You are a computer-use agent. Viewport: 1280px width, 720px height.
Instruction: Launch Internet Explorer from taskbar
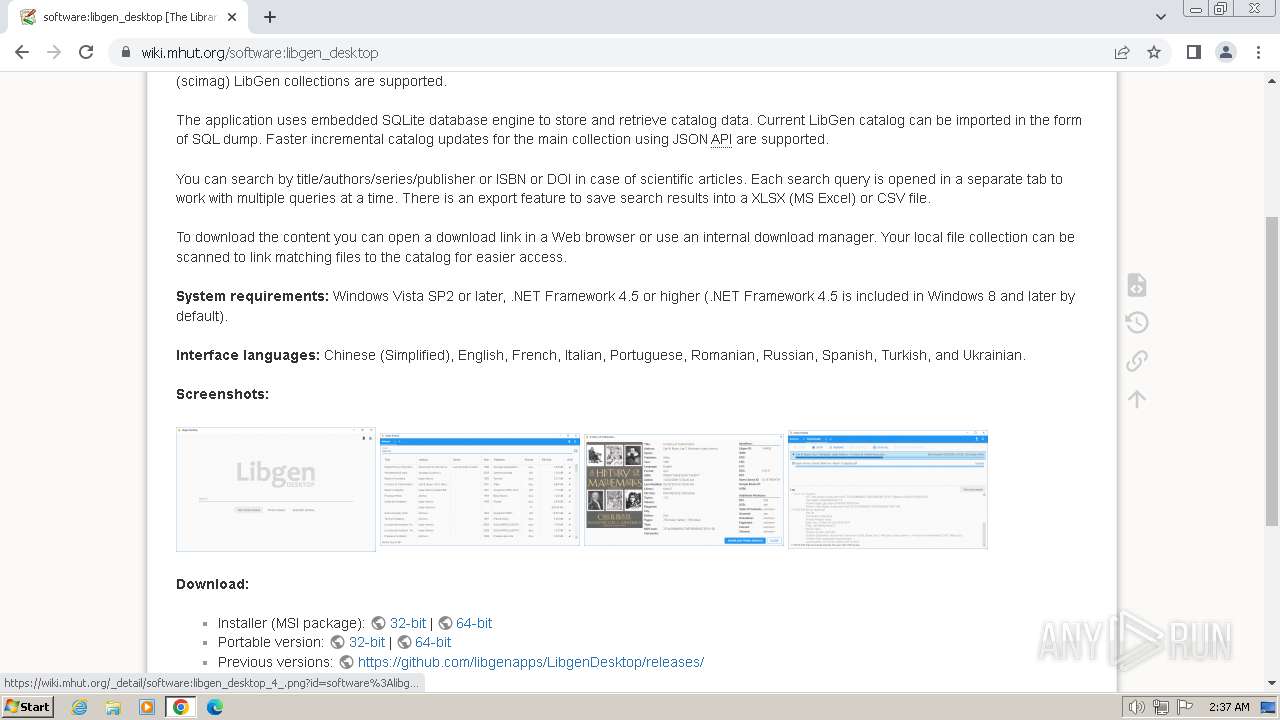coord(79,706)
